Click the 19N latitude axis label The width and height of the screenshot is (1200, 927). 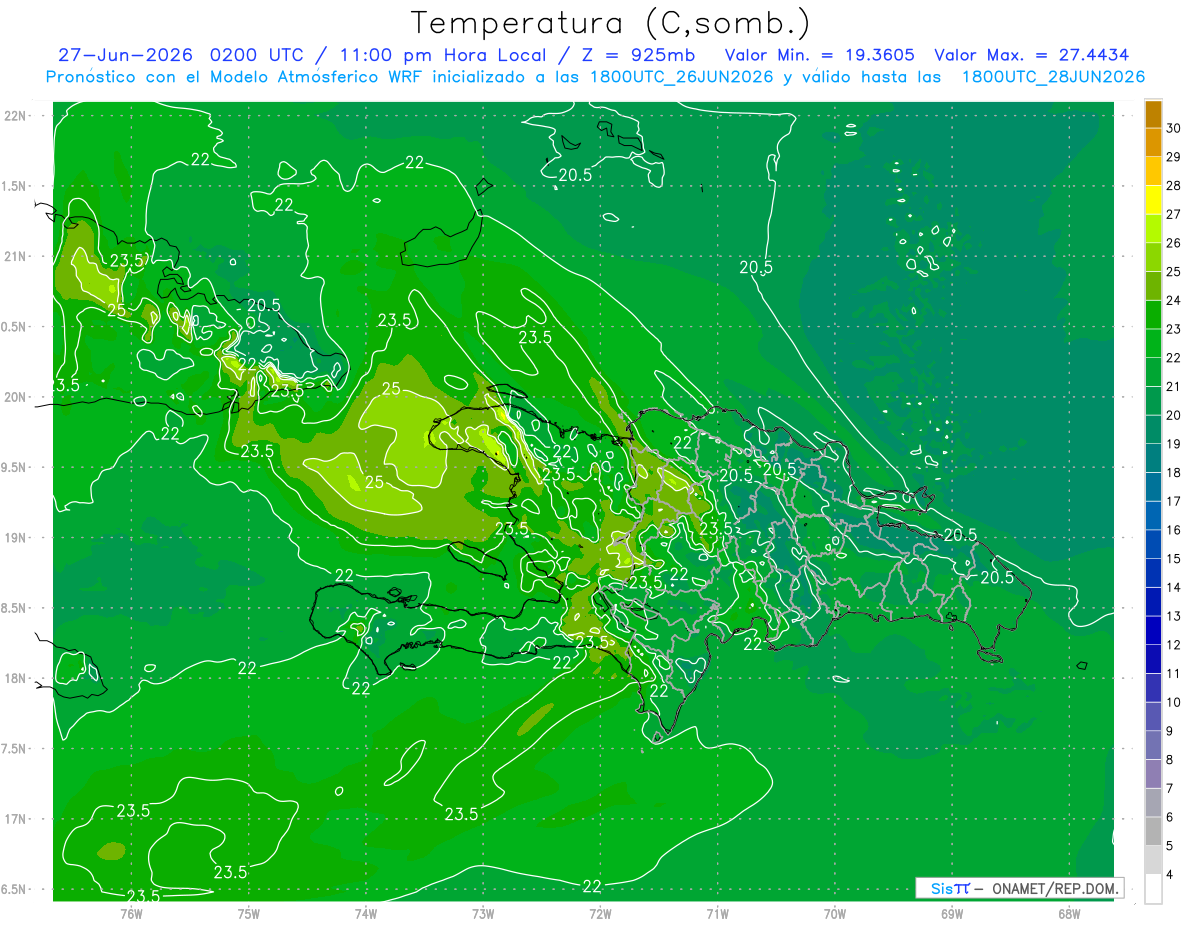click(x=16, y=537)
